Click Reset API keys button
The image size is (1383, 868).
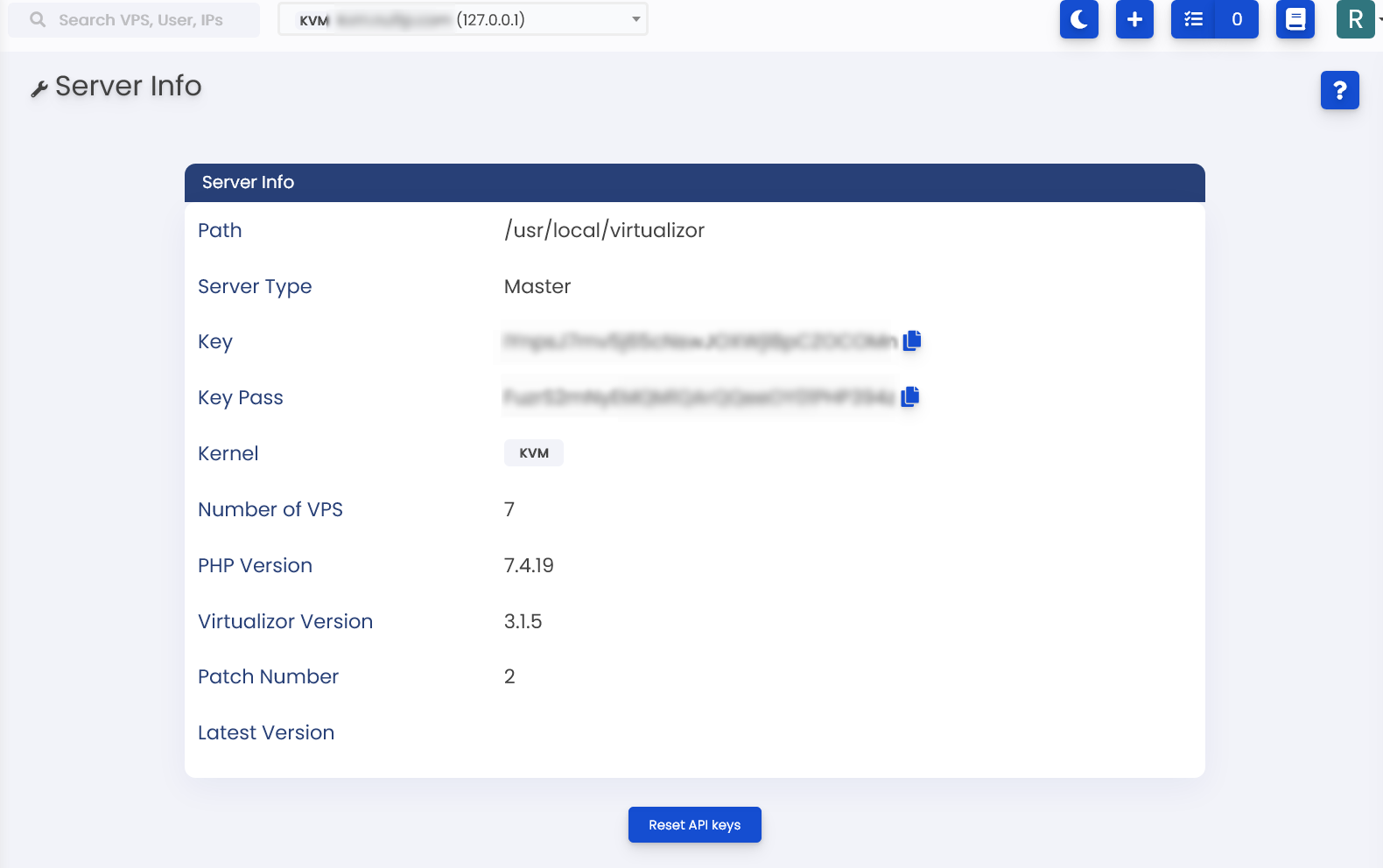point(695,825)
